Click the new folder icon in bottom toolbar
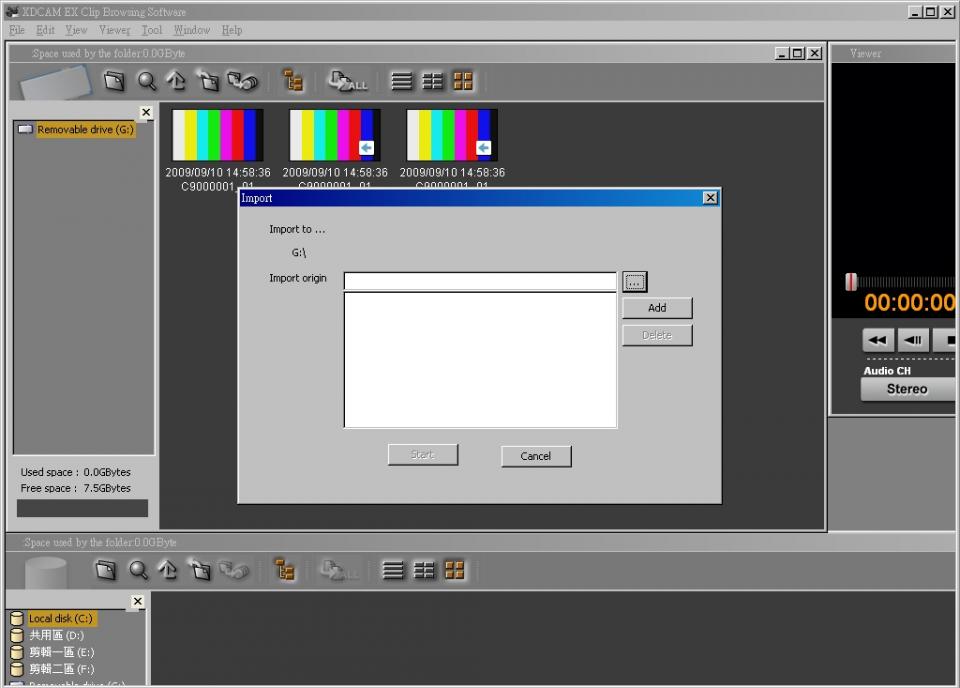The width and height of the screenshot is (960, 688). (x=200, y=570)
